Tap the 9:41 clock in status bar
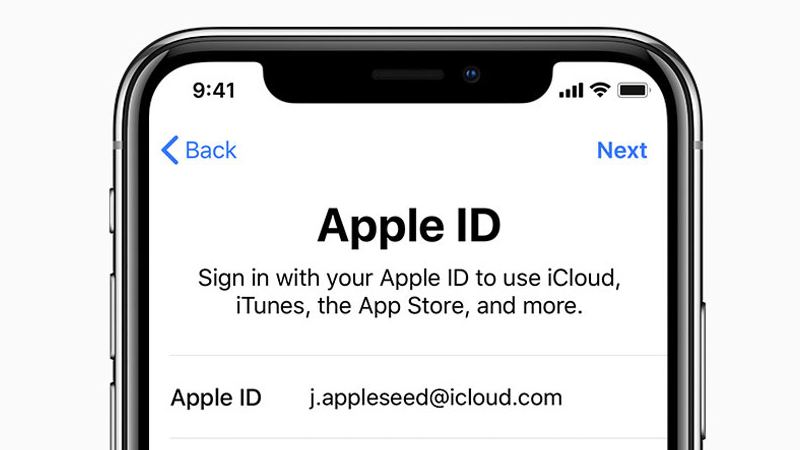 click(214, 91)
